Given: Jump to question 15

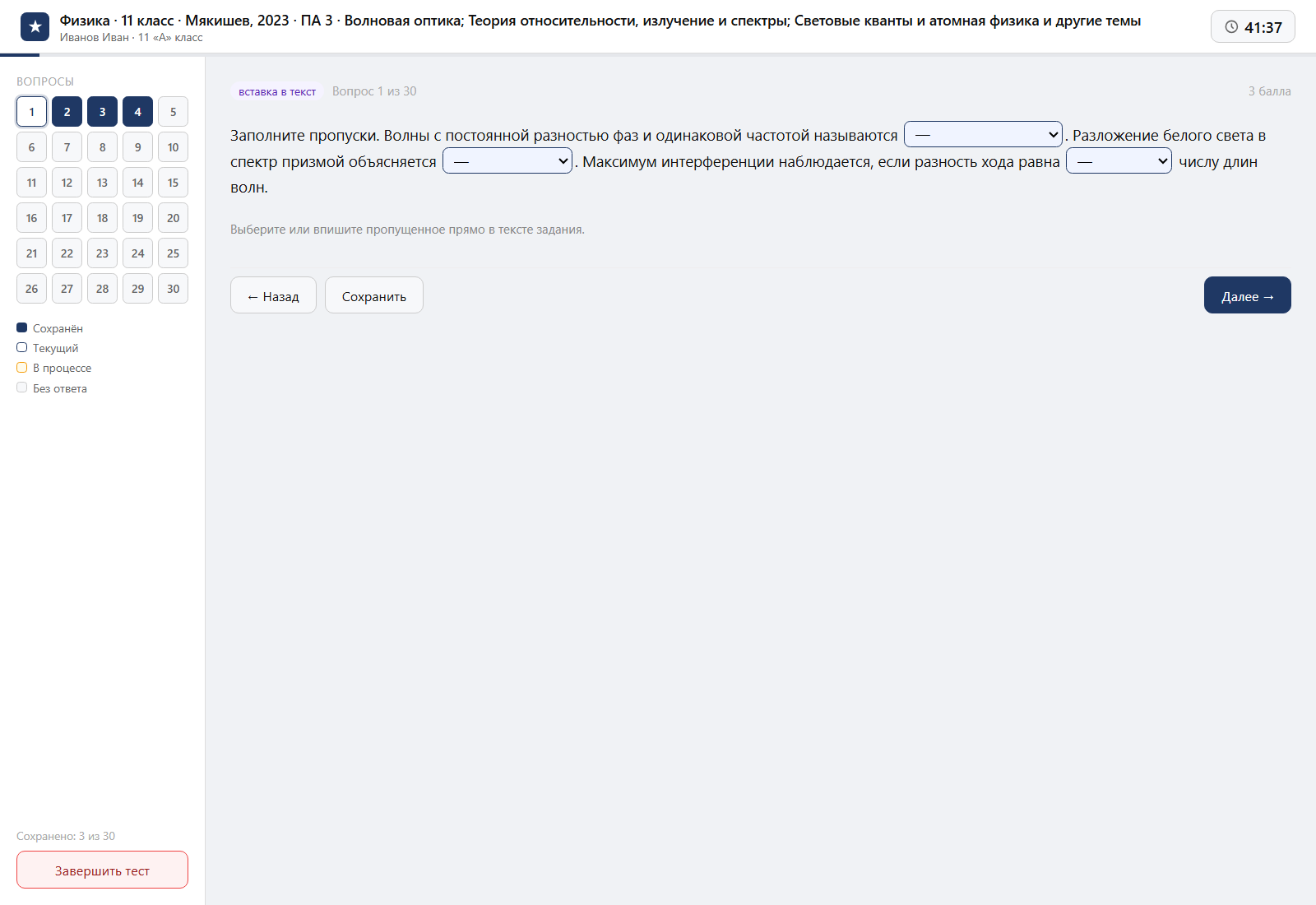Looking at the screenshot, I should (173, 183).
